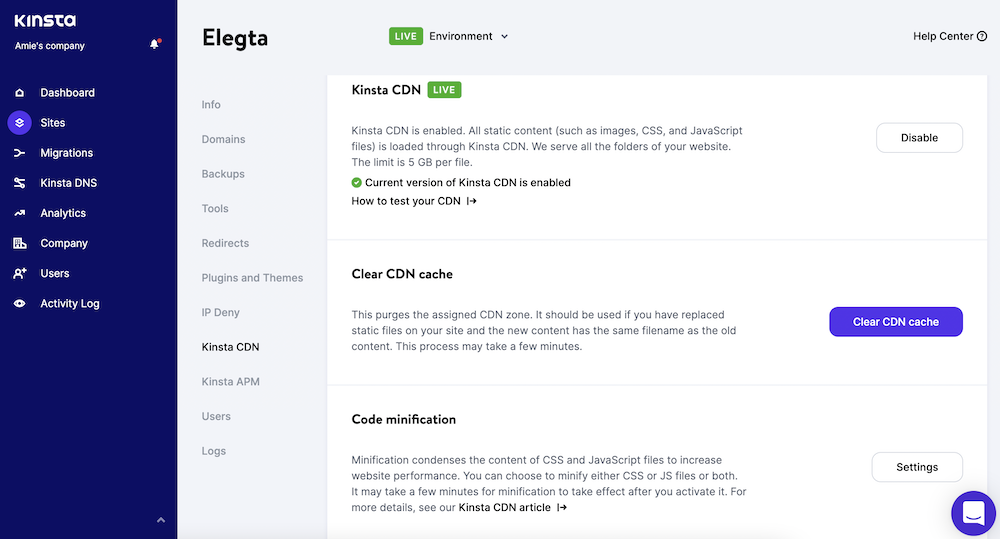Image resolution: width=1000 pixels, height=539 pixels.
Task: Select the Kinsta CDN tab
Action: (230, 347)
